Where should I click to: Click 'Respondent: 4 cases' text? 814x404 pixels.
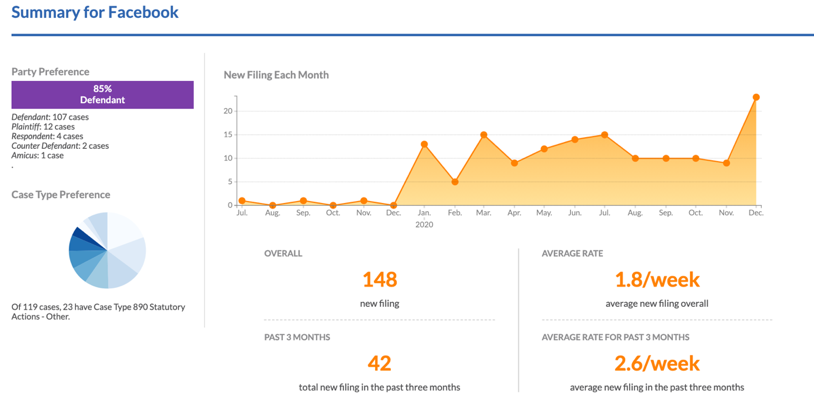pyautogui.click(x=47, y=137)
